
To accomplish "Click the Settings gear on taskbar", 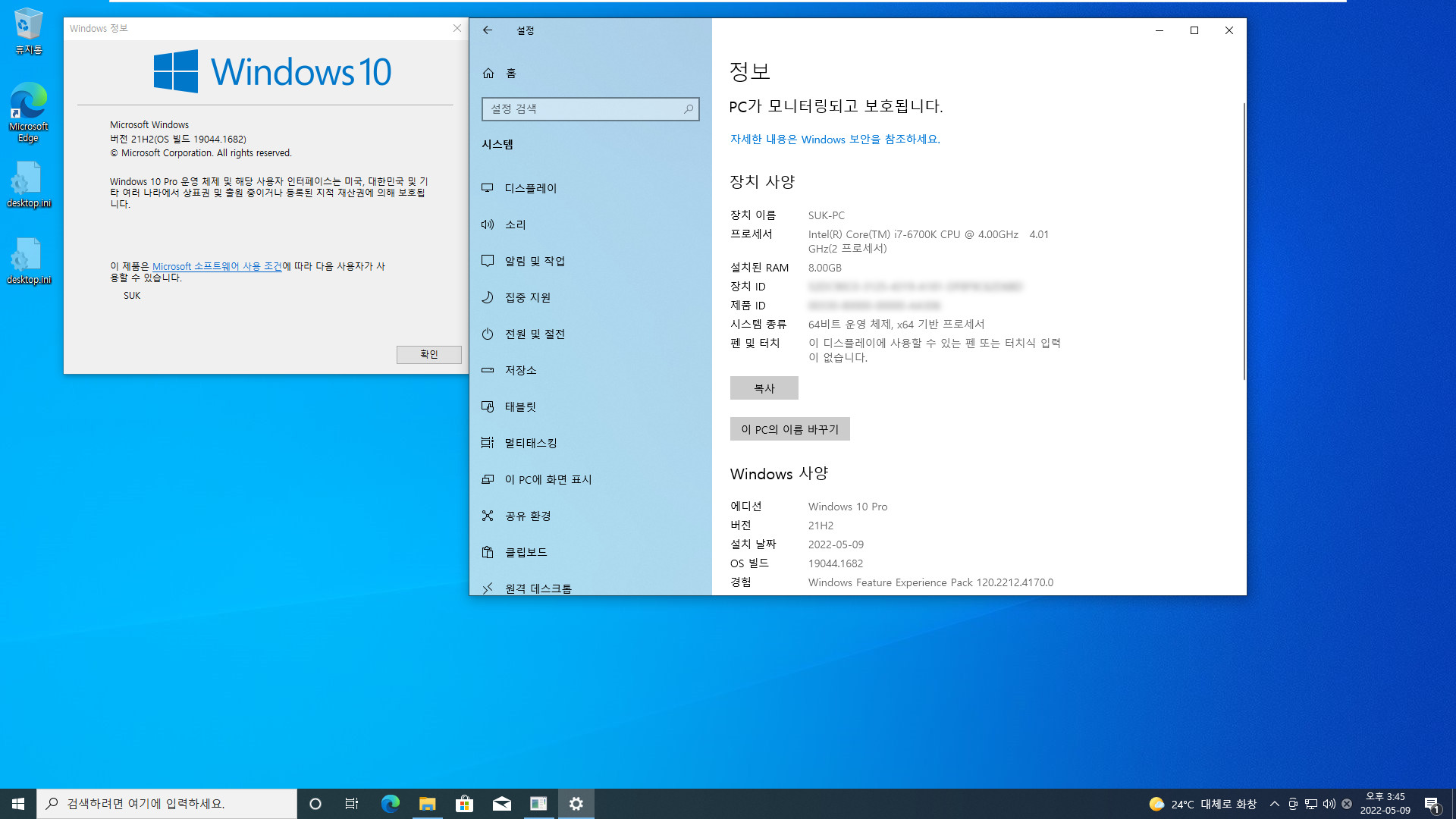I will point(576,804).
